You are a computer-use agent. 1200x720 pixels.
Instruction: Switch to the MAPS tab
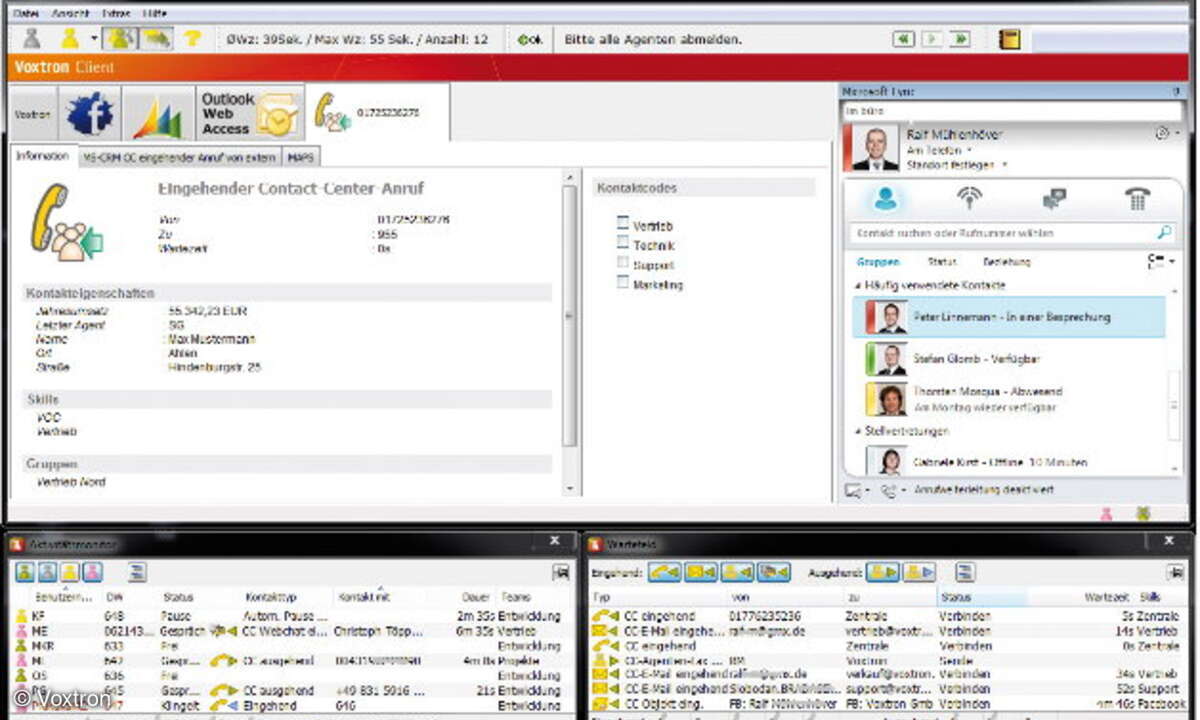[301, 157]
